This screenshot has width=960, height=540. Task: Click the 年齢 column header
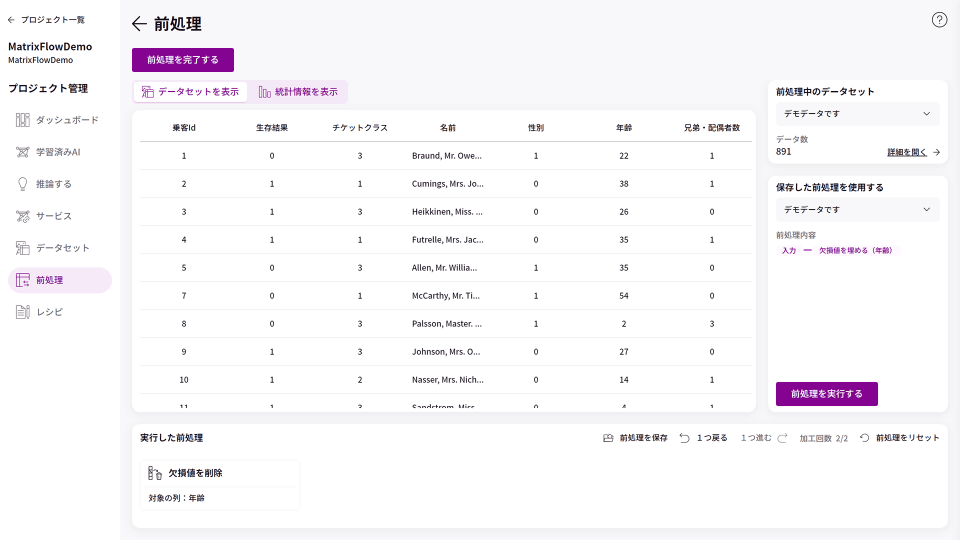coord(624,128)
